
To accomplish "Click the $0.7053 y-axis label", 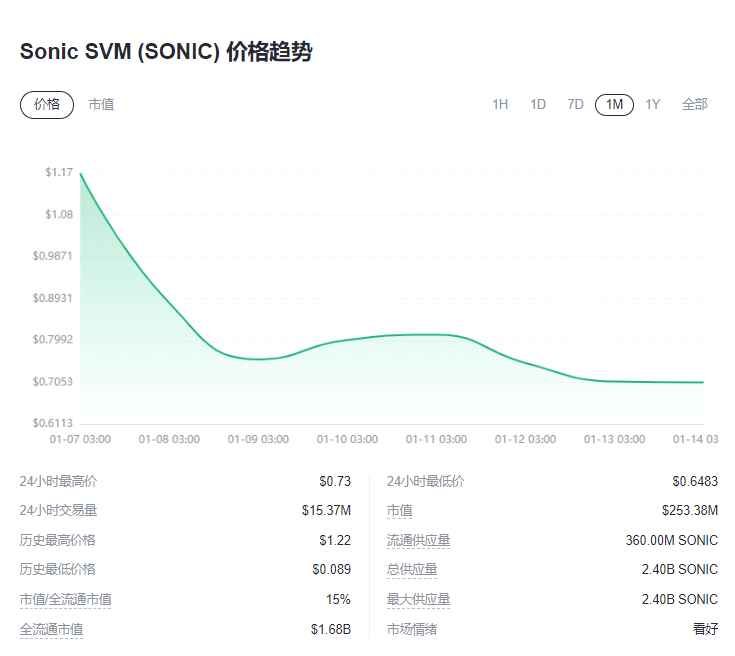I will point(52,382).
